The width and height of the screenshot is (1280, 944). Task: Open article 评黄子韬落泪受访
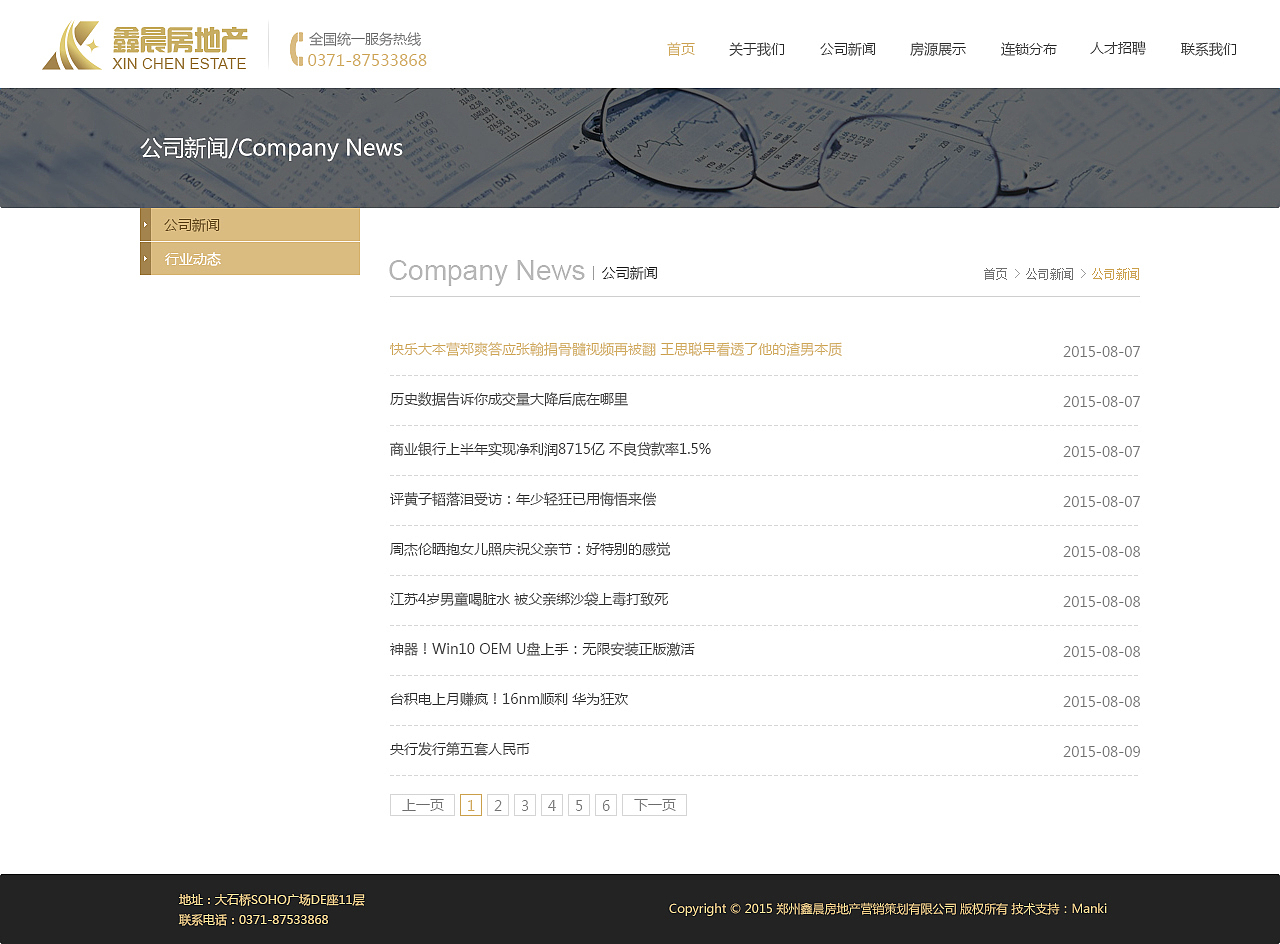[x=523, y=499]
